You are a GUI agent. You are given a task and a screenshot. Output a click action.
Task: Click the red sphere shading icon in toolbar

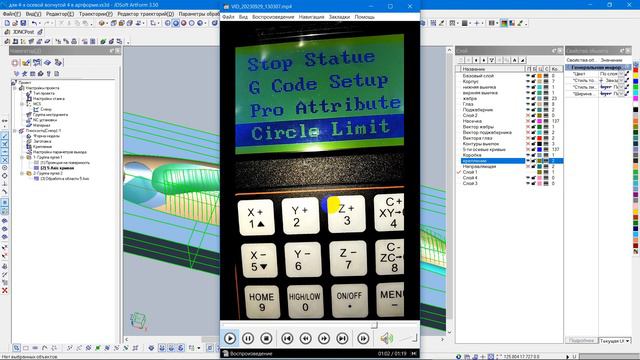(x=184, y=23)
